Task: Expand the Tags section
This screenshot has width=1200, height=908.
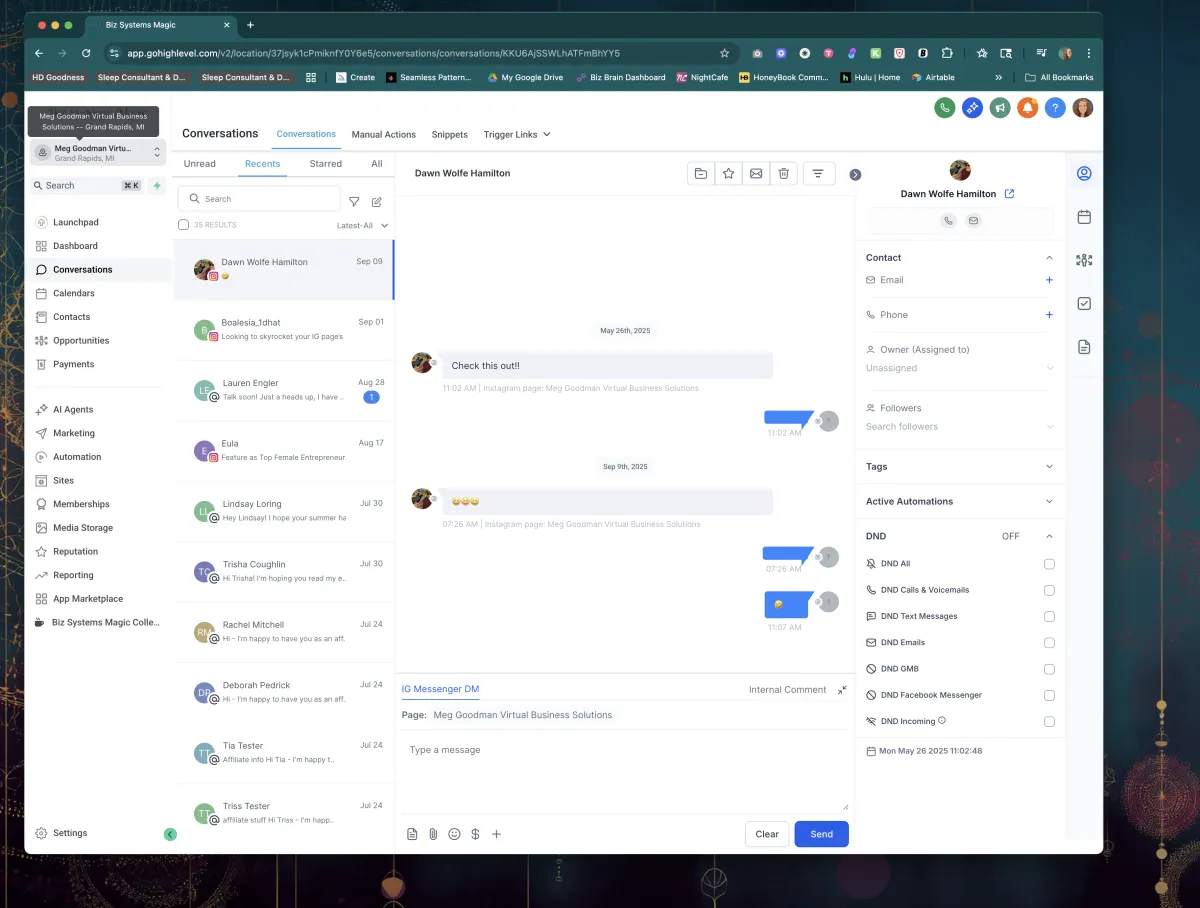Action: pos(960,467)
